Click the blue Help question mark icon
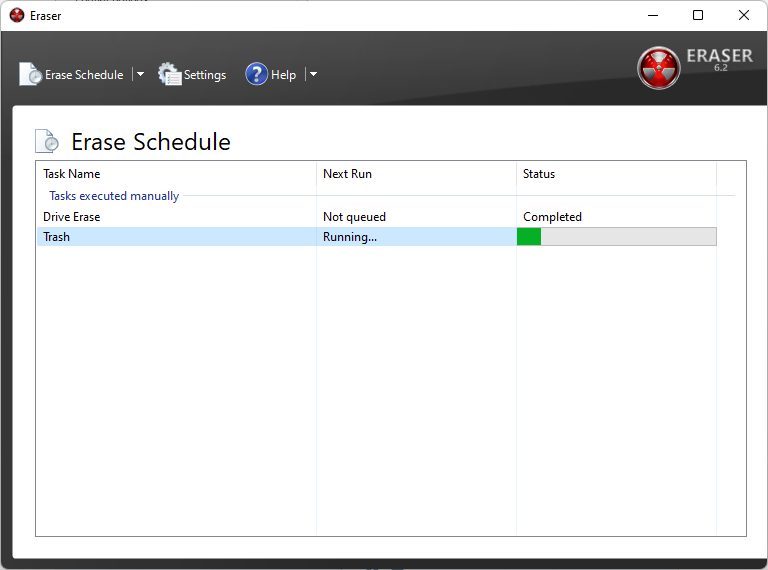Image resolution: width=768 pixels, height=570 pixels. pyautogui.click(x=256, y=74)
